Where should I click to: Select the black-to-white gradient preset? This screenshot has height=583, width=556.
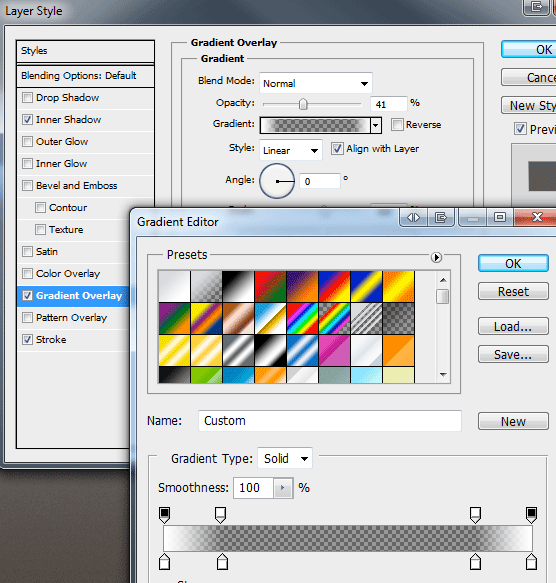[238, 286]
